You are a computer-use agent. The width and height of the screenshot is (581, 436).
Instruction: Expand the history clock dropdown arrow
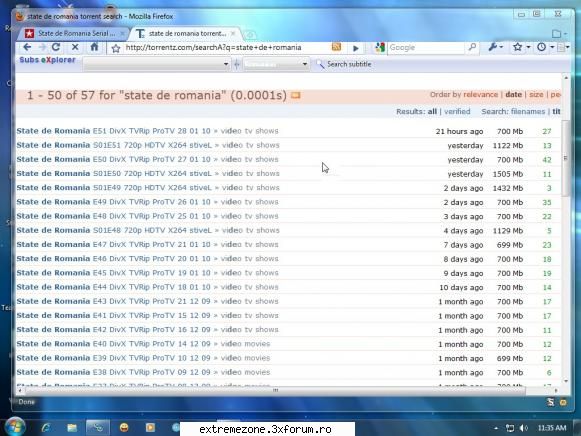(x=552, y=47)
